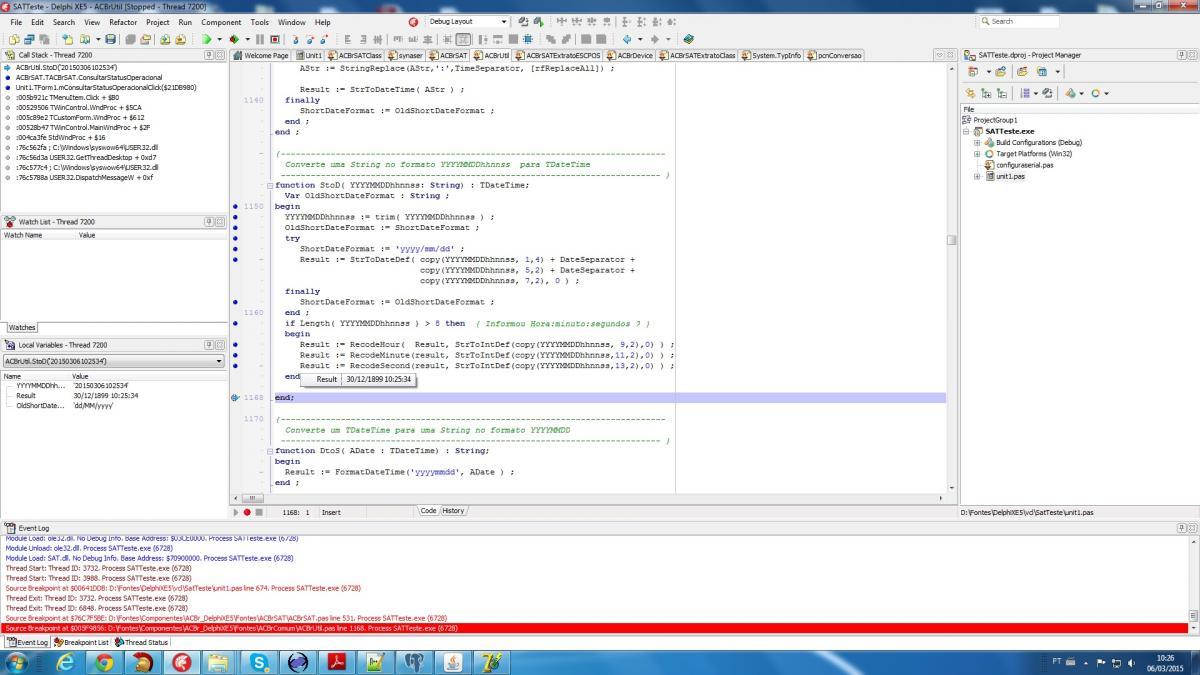Expand Target Platforms (Win32) node
Viewport: 1200px width, 675px height.
[977, 154]
